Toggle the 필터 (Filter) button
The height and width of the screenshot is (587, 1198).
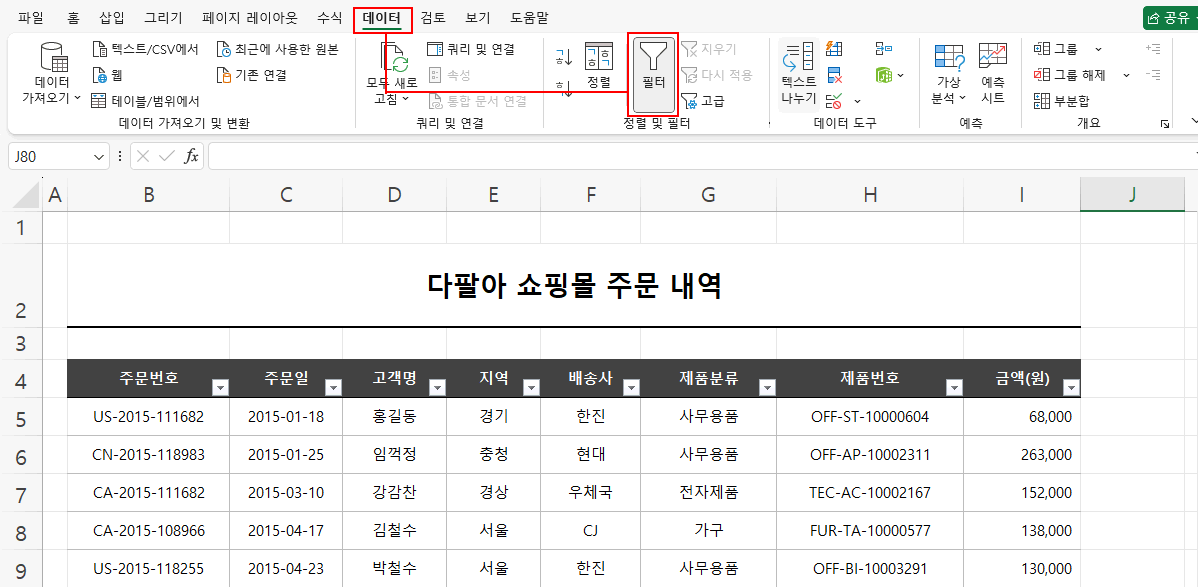point(654,73)
